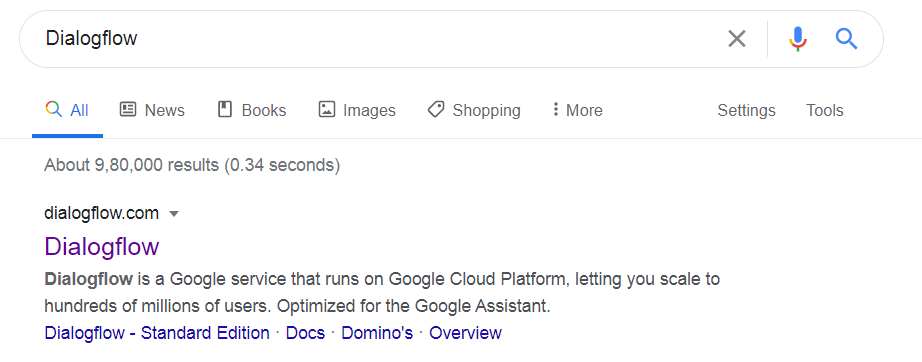
Task: Click the book icon beside Books
Action: pyautogui.click(x=225, y=109)
